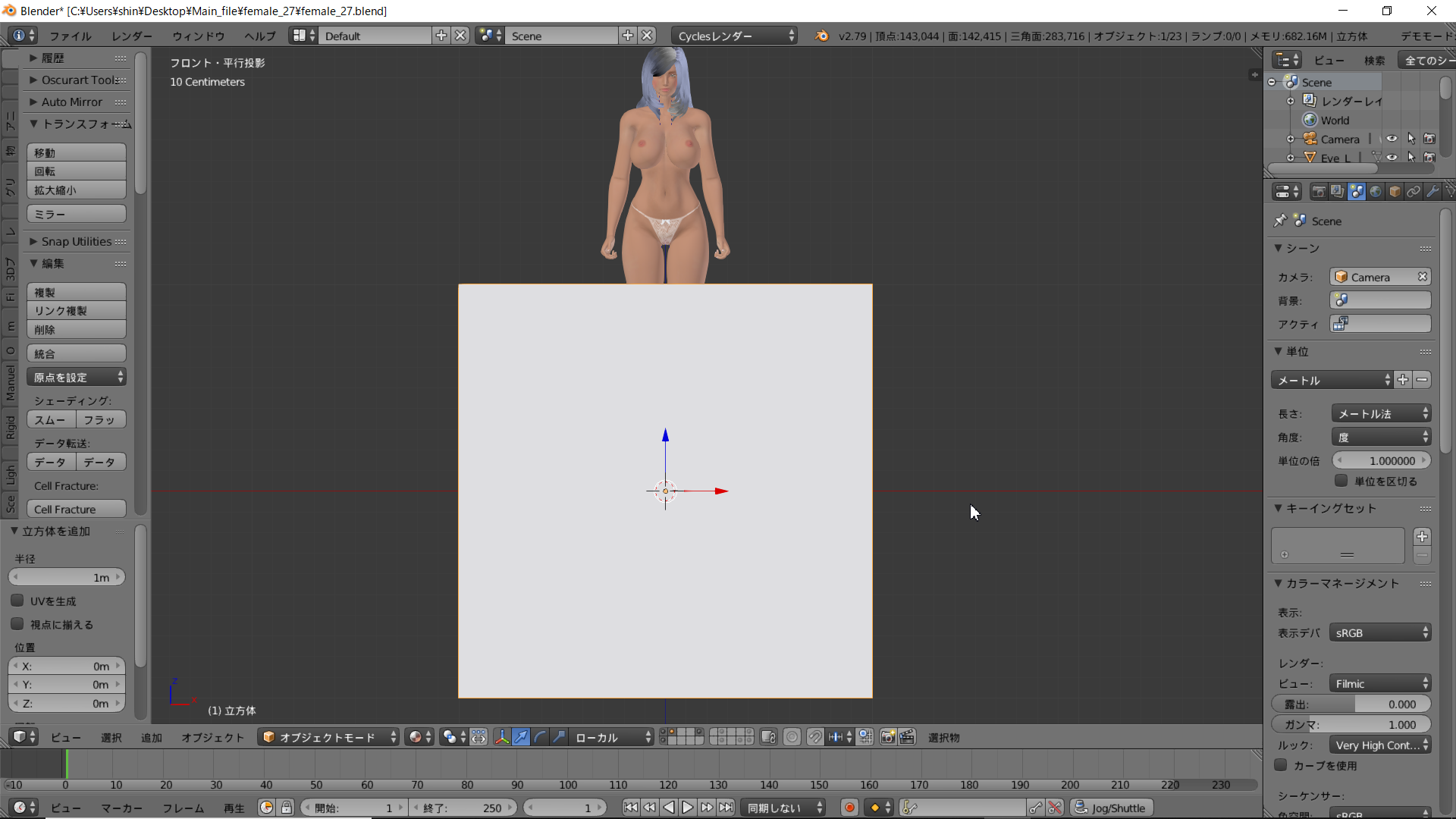Expand the Snap Utilities panel
1456x819 pixels.
tap(76, 241)
